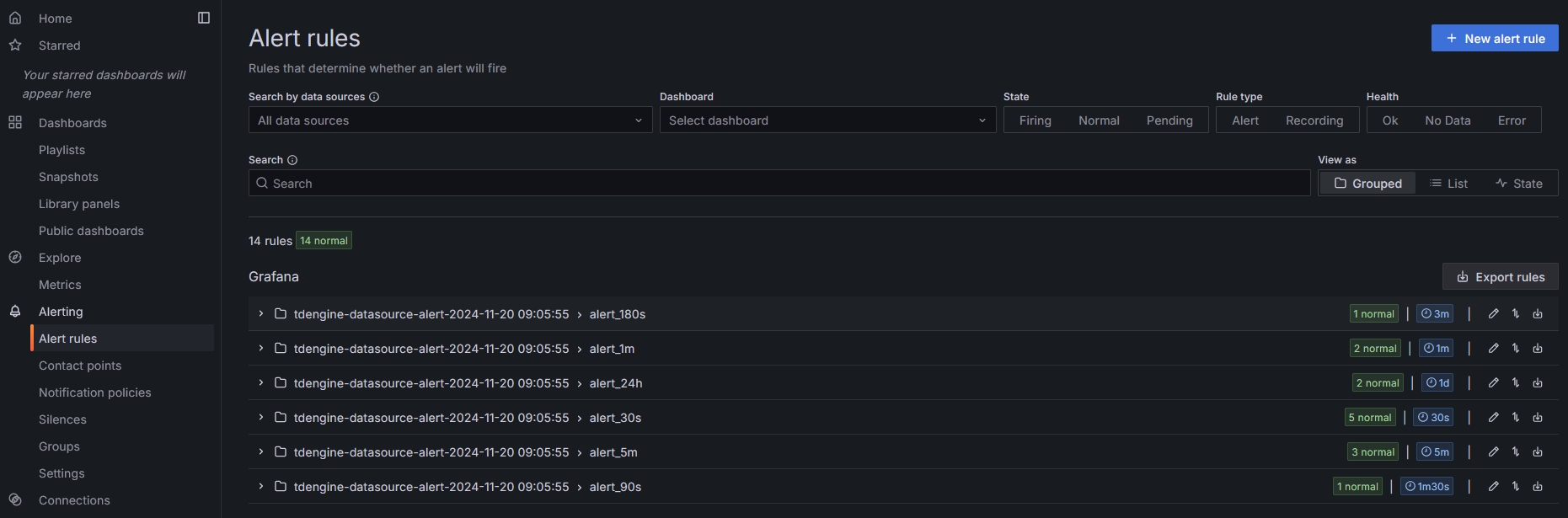The width and height of the screenshot is (1568, 518).
Task: Toggle the No Data health filter
Action: click(1448, 120)
